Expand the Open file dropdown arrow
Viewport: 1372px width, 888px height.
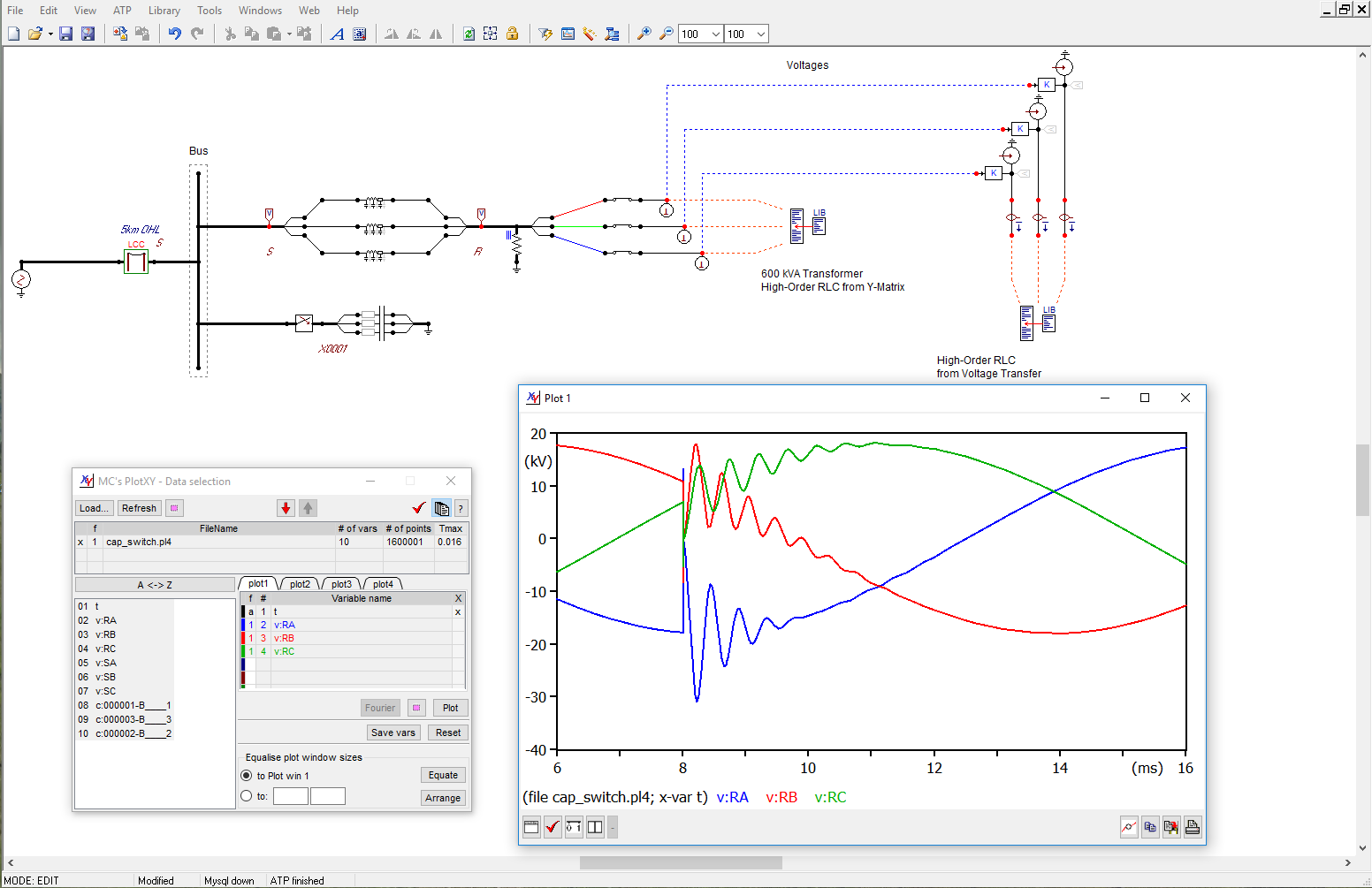pos(50,34)
